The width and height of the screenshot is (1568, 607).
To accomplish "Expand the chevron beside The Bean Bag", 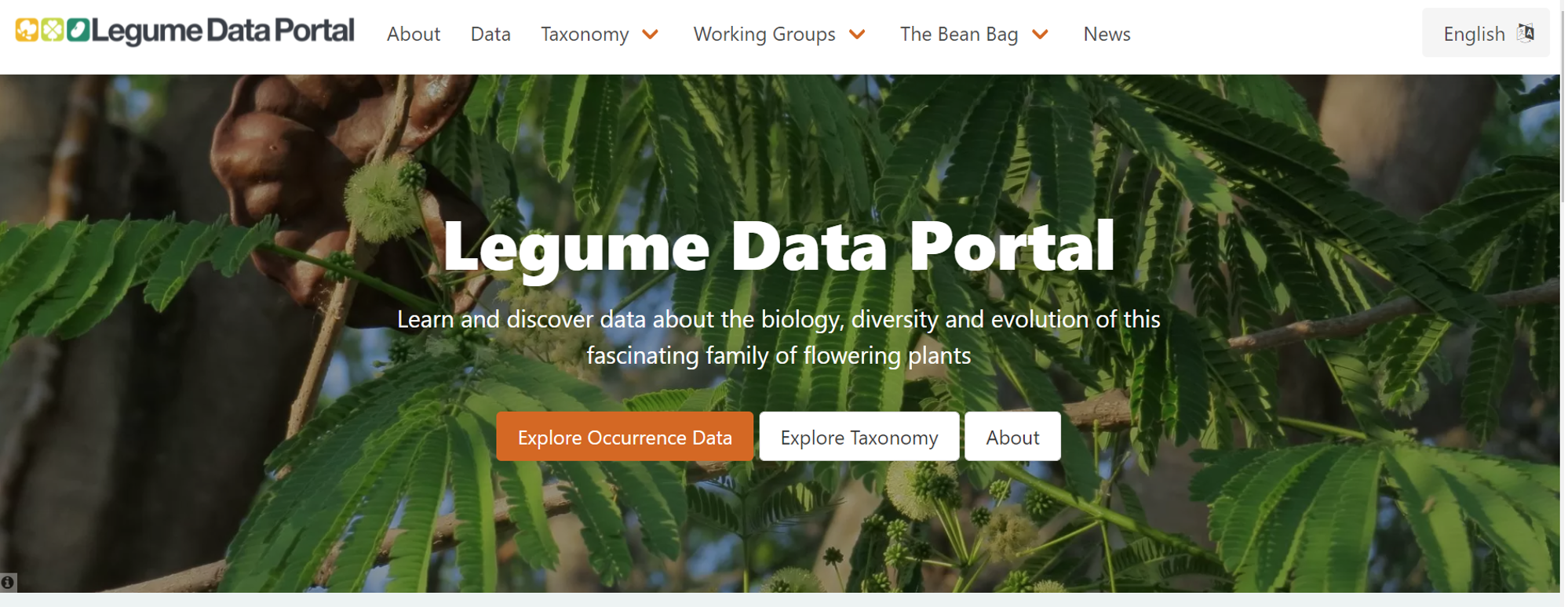I will (x=1040, y=35).
